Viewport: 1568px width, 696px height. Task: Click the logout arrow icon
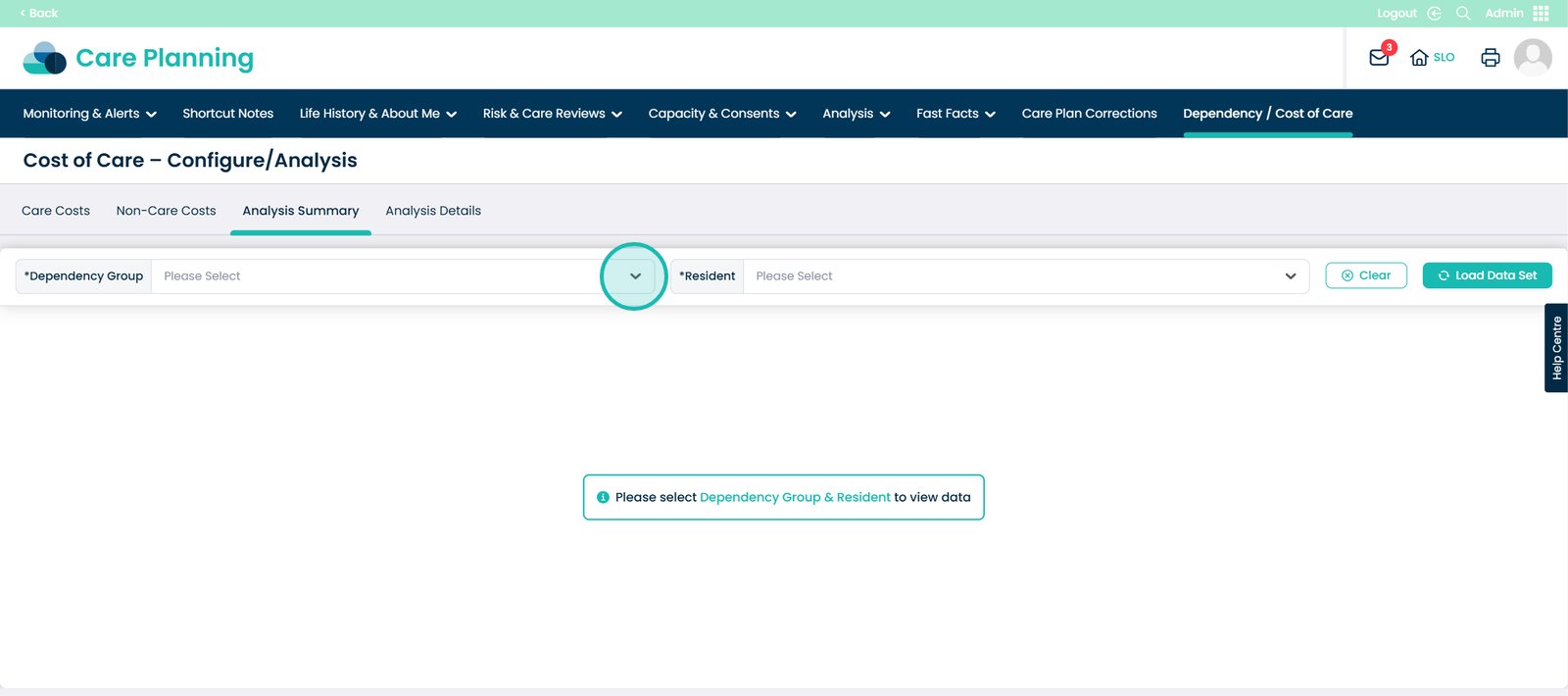(1434, 13)
